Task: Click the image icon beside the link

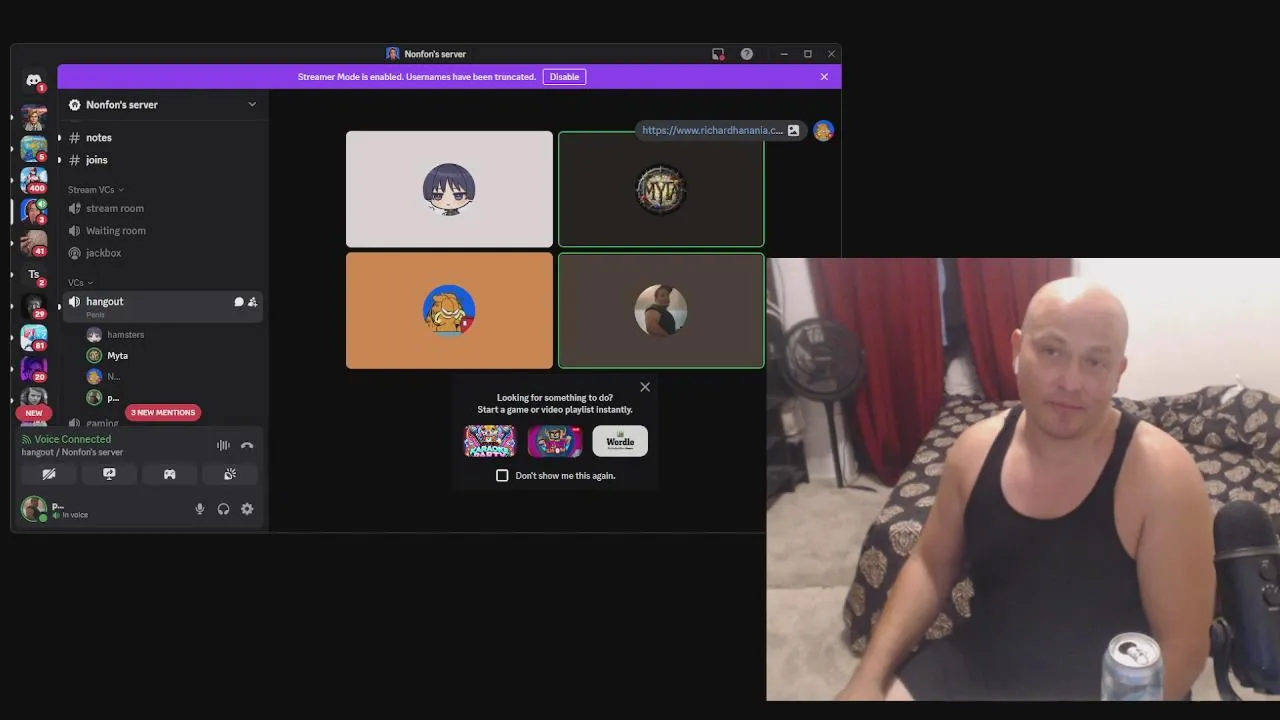Action: point(794,130)
